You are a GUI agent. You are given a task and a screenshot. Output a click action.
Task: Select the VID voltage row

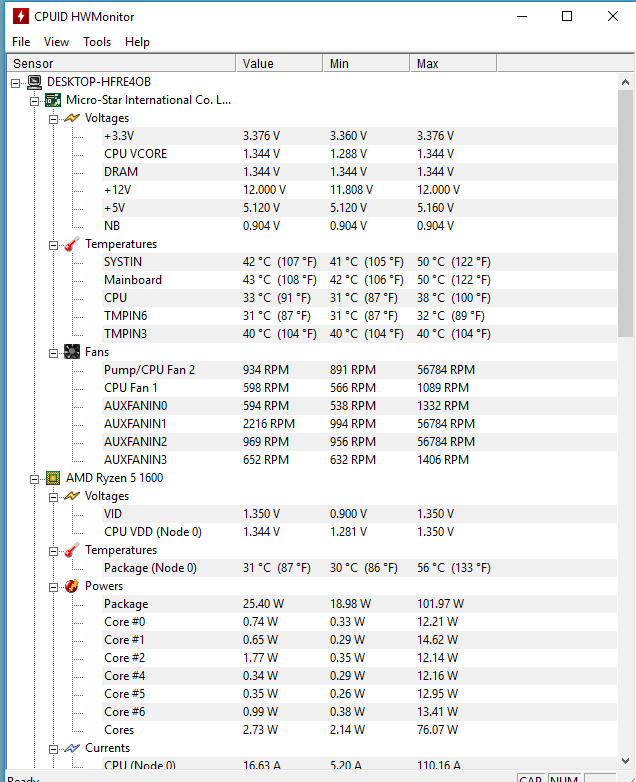click(359, 514)
